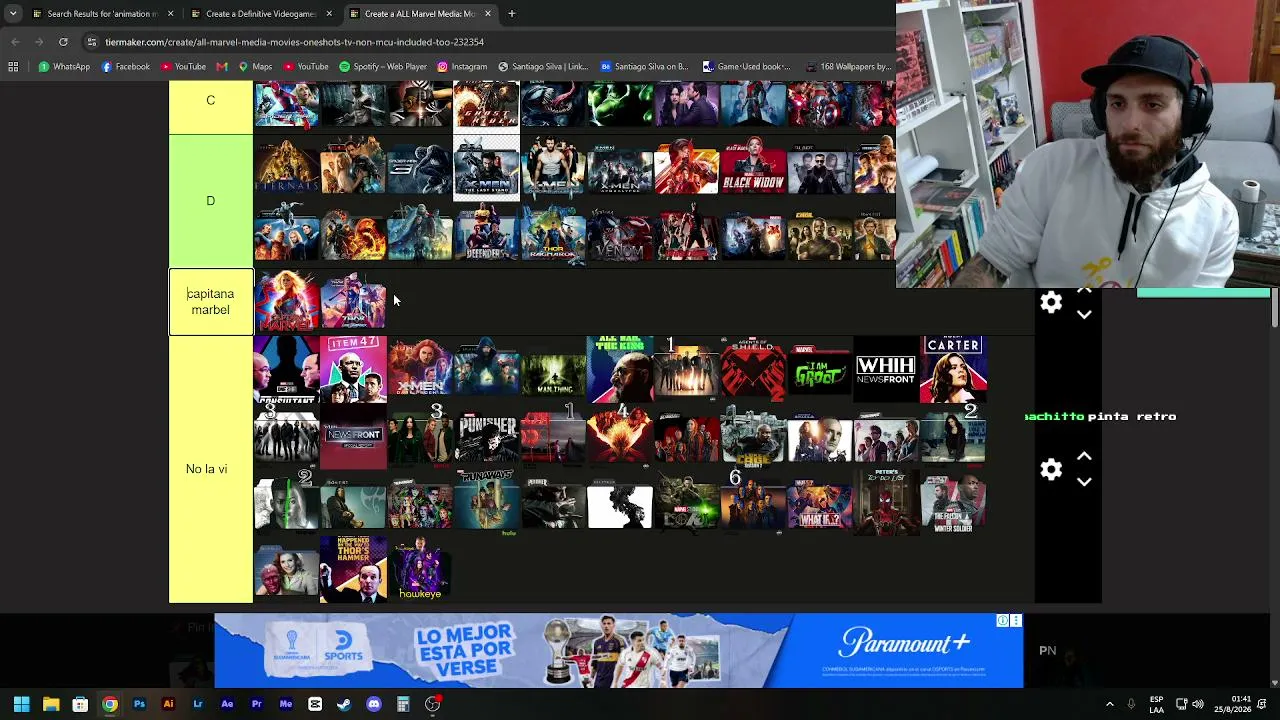The image size is (1280, 720).
Task: Launch Steam from the taskbar
Action: click(344, 704)
